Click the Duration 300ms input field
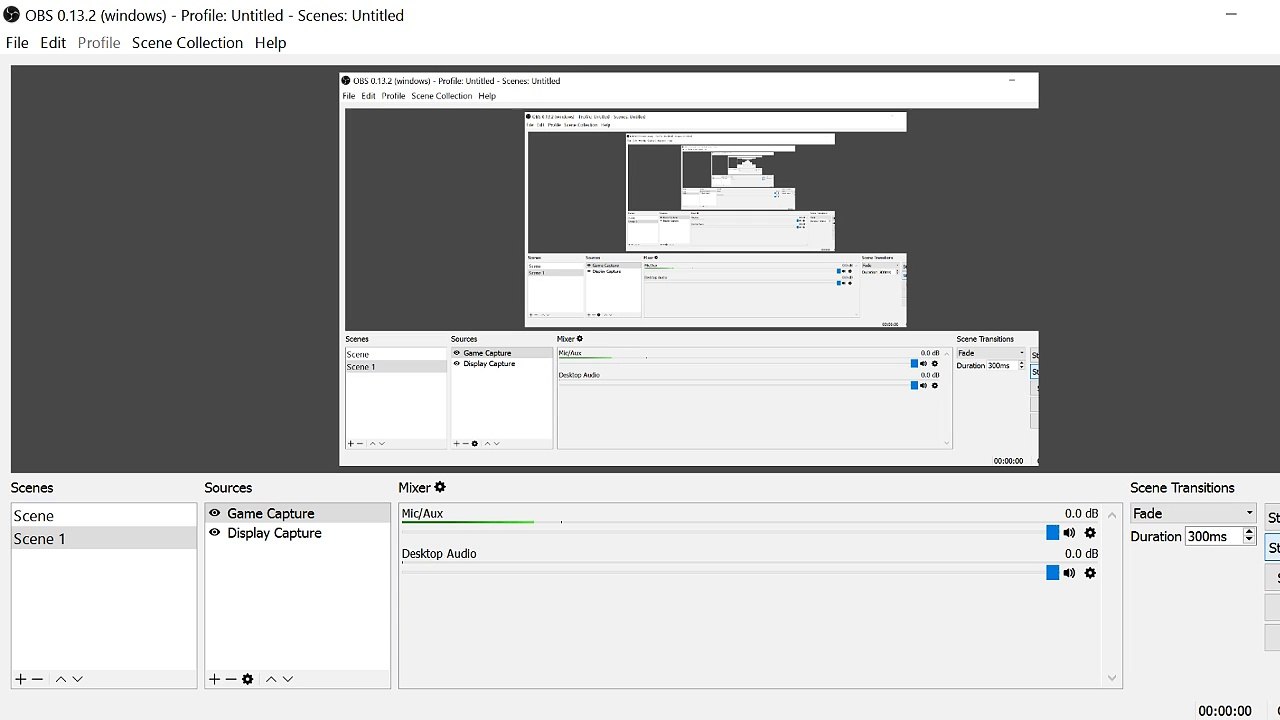This screenshot has width=1280, height=720. click(x=1213, y=536)
